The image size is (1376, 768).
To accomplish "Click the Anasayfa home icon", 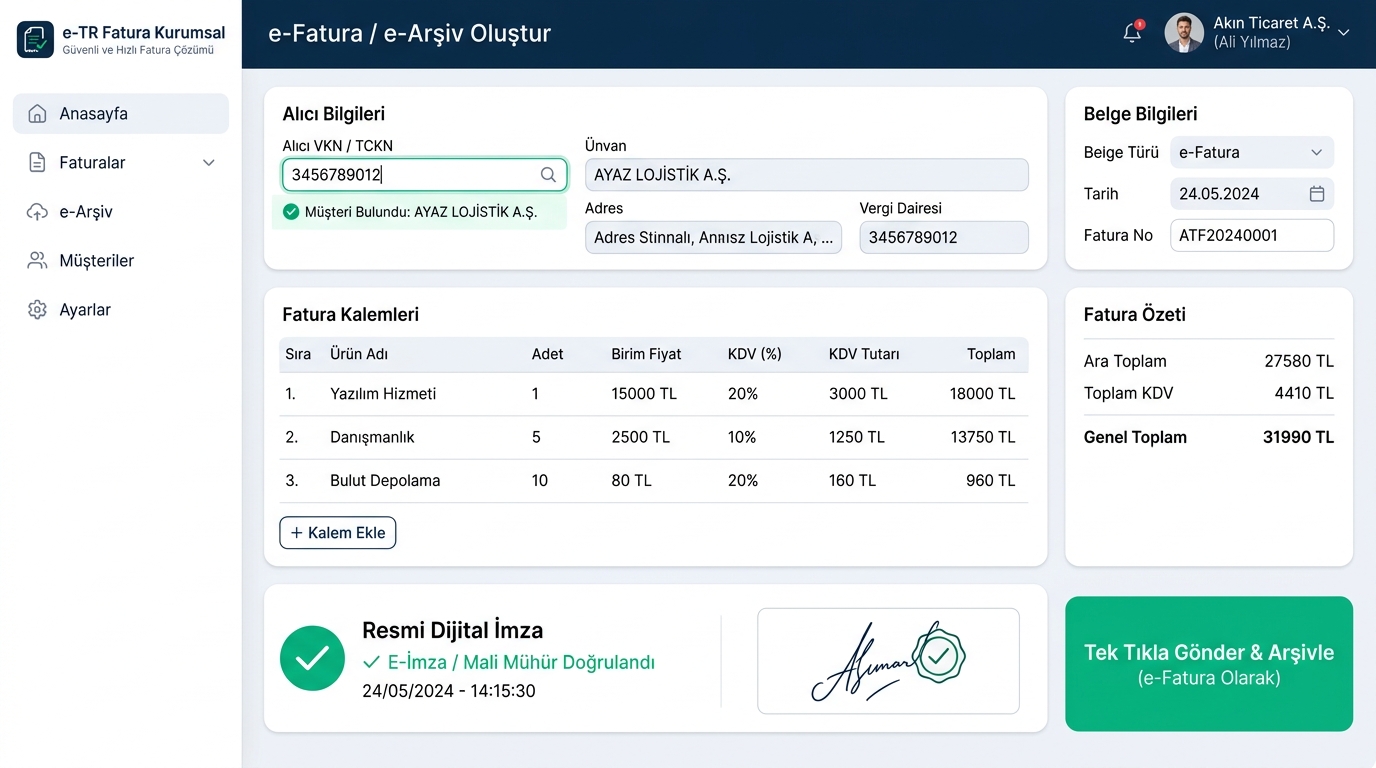I will [37, 113].
